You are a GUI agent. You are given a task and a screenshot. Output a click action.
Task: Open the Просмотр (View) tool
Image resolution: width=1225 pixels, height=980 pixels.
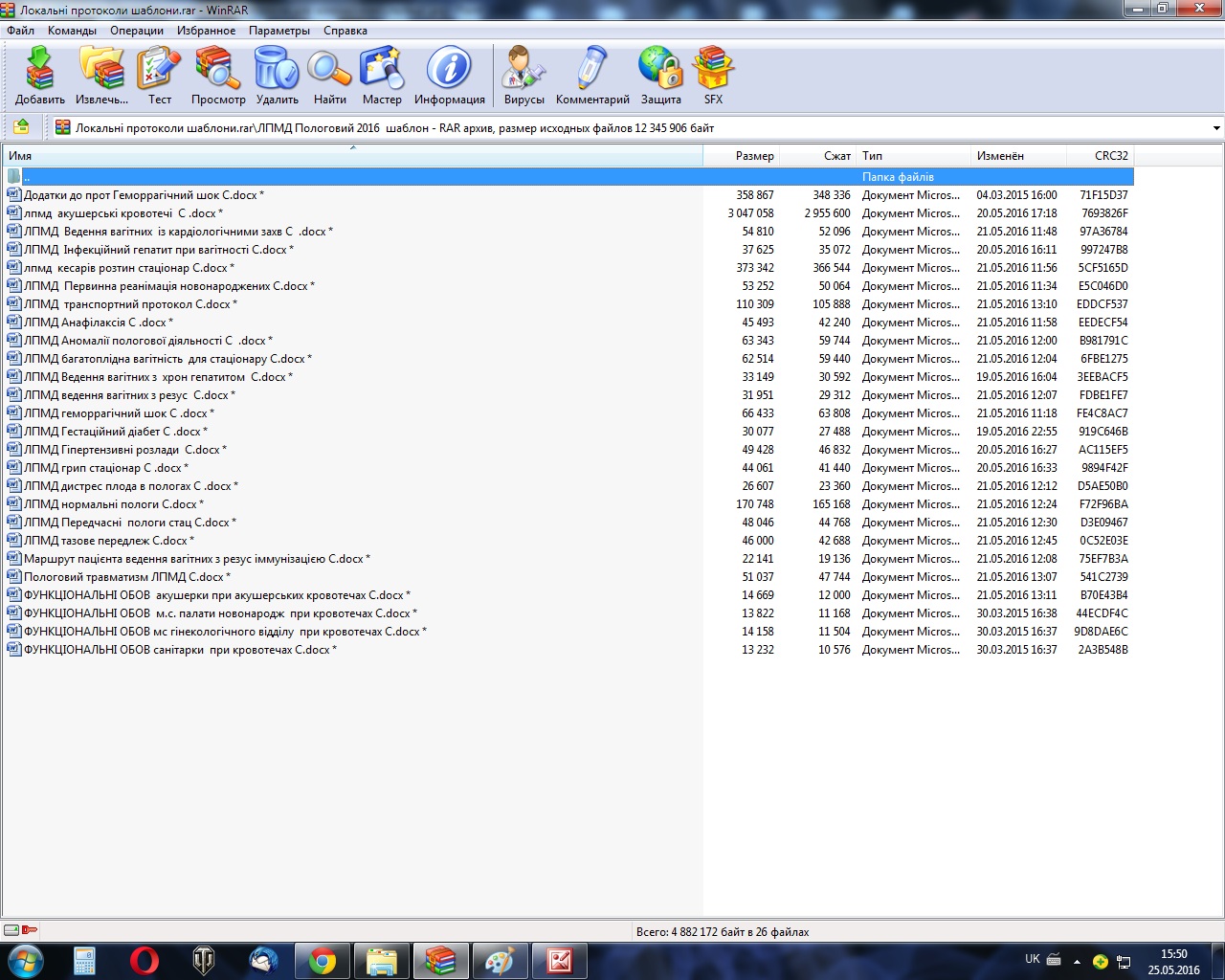(218, 76)
